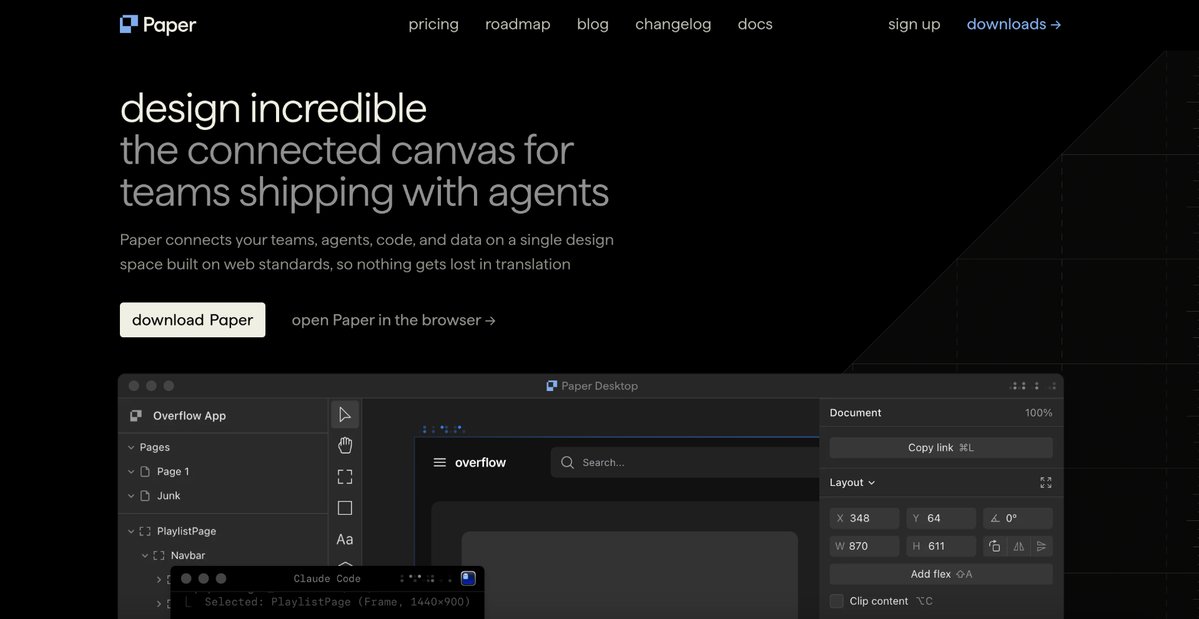Open the docs page
The height and width of the screenshot is (619, 1199).
click(x=754, y=22)
